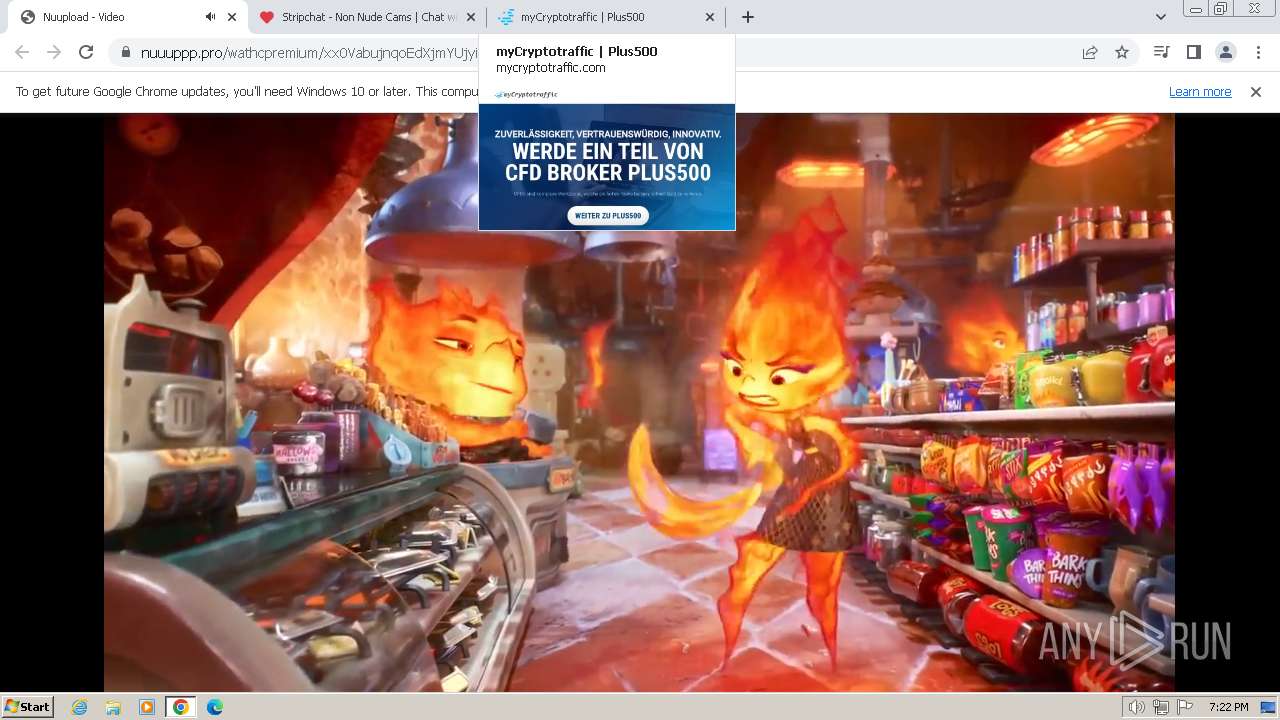1280x720 pixels.
Task: Open the tab search dropdown
Action: click(1160, 17)
